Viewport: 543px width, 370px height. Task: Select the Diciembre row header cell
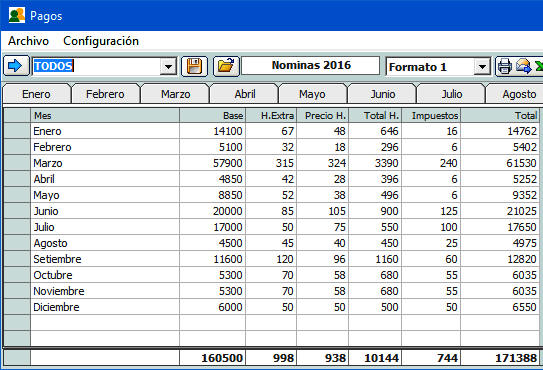(17, 307)
